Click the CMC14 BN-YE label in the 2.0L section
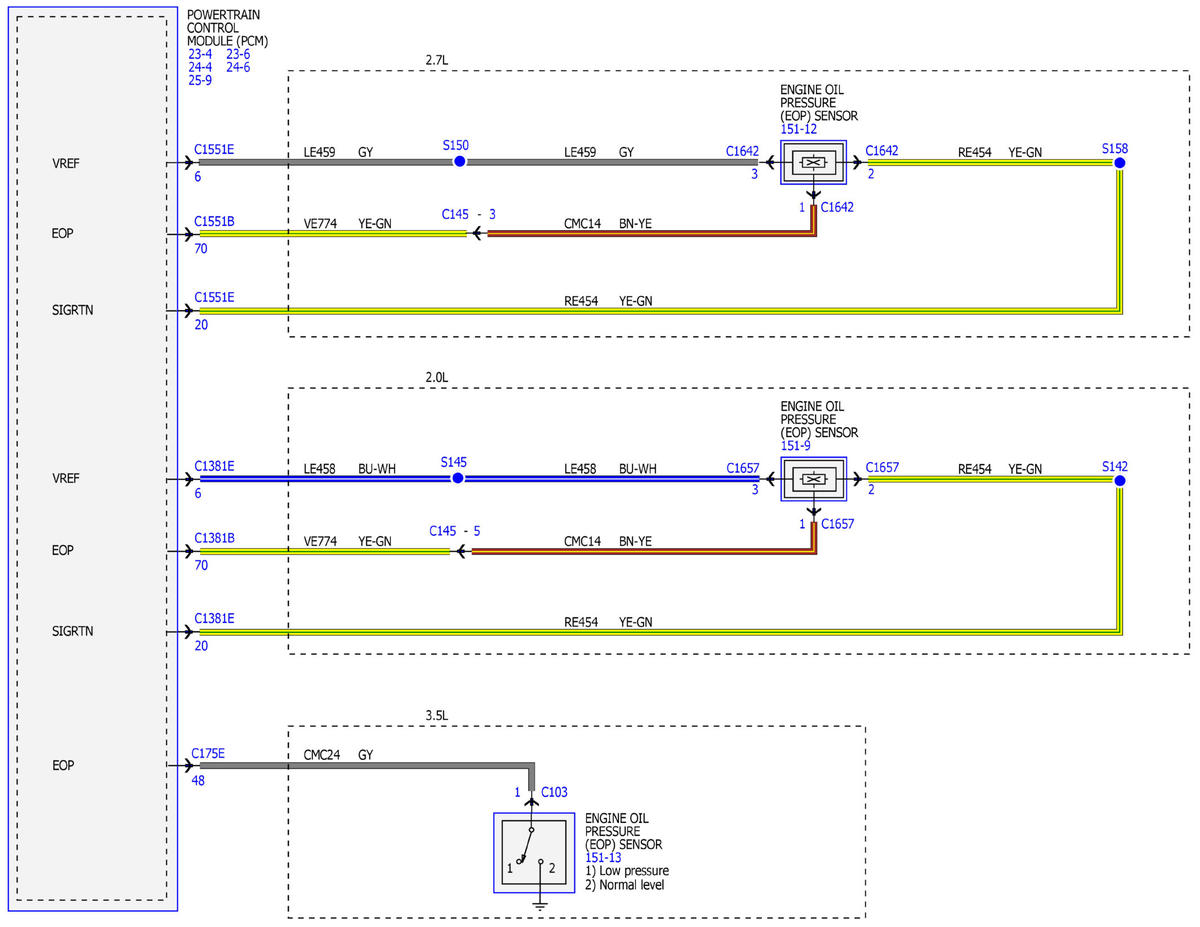Image resolution: width=1200 pixels, height=927 pixels. pyautogui.click(x=607, y=541)
